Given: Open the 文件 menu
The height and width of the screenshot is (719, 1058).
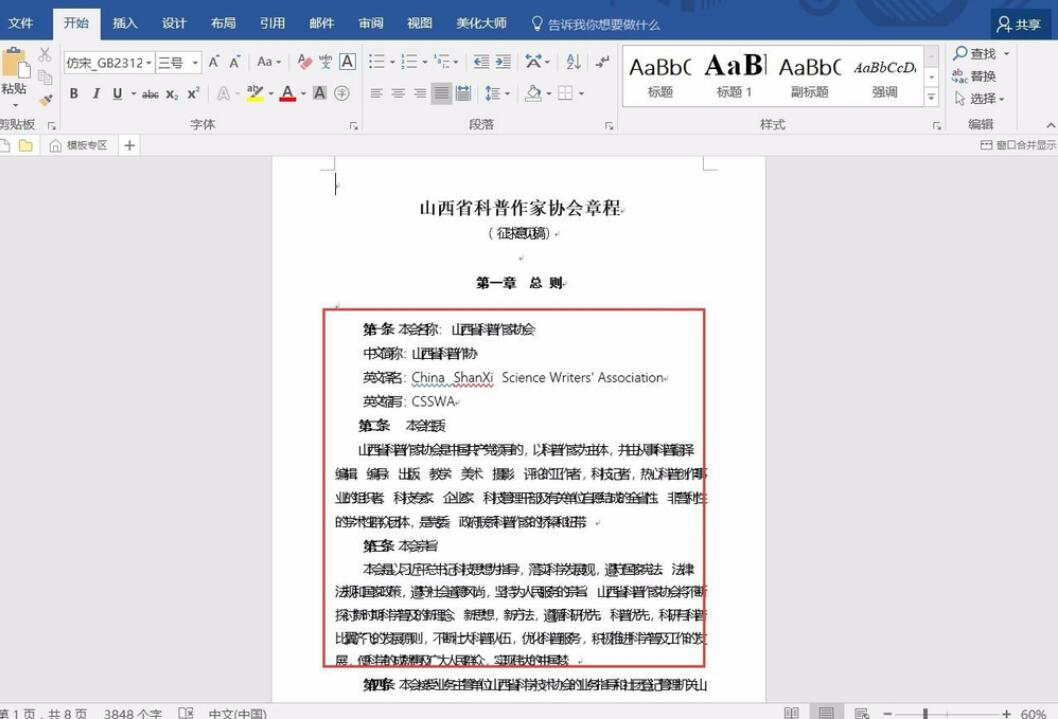Looking at the screenshot, I should [20, 23].
